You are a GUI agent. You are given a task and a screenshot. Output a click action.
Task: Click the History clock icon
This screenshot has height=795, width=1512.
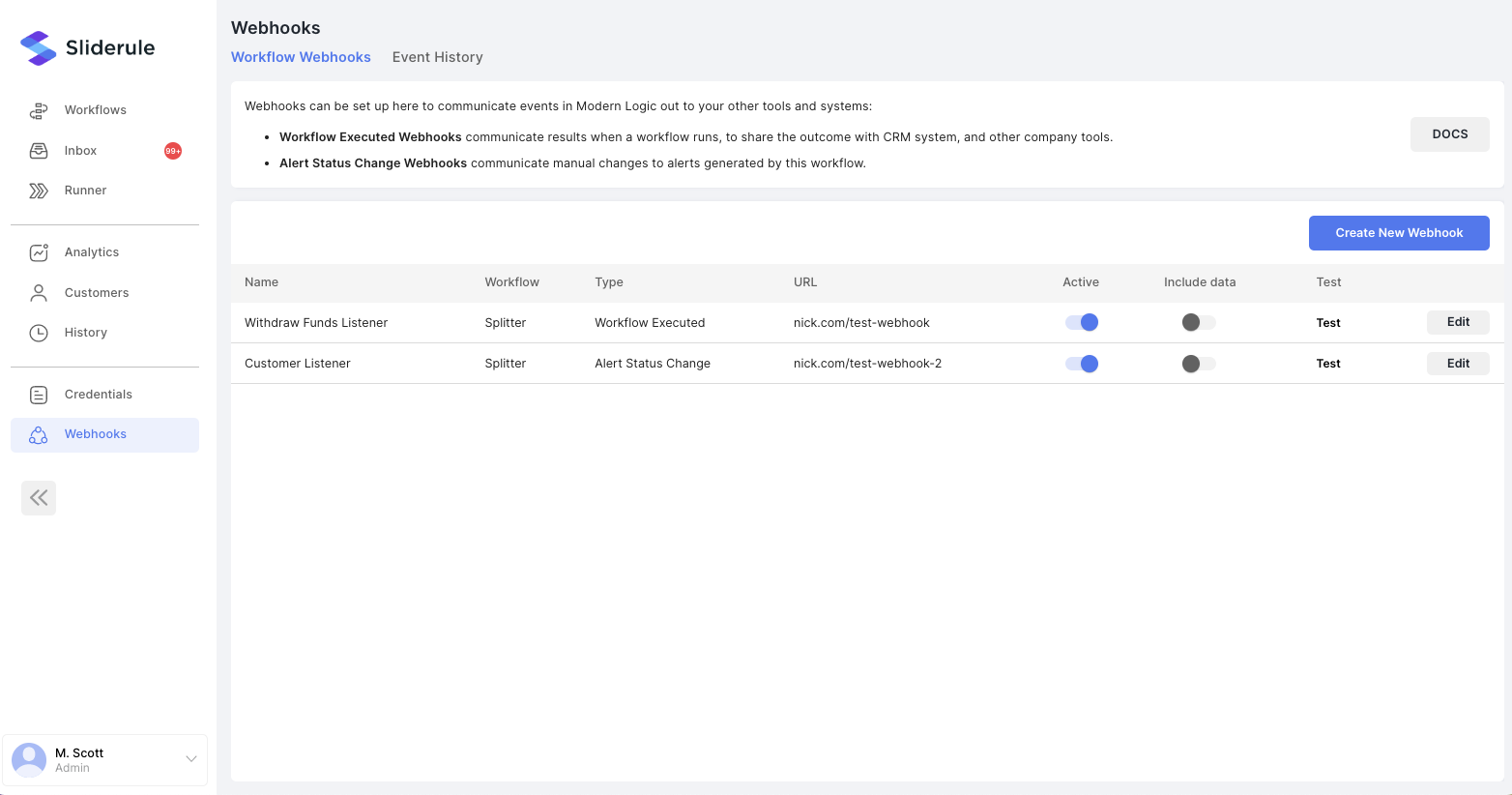coord(39,333)
